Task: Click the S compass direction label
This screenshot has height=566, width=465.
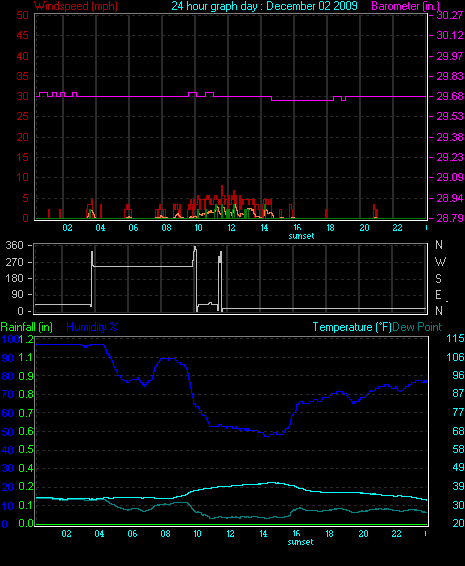Action: point(438,278)
